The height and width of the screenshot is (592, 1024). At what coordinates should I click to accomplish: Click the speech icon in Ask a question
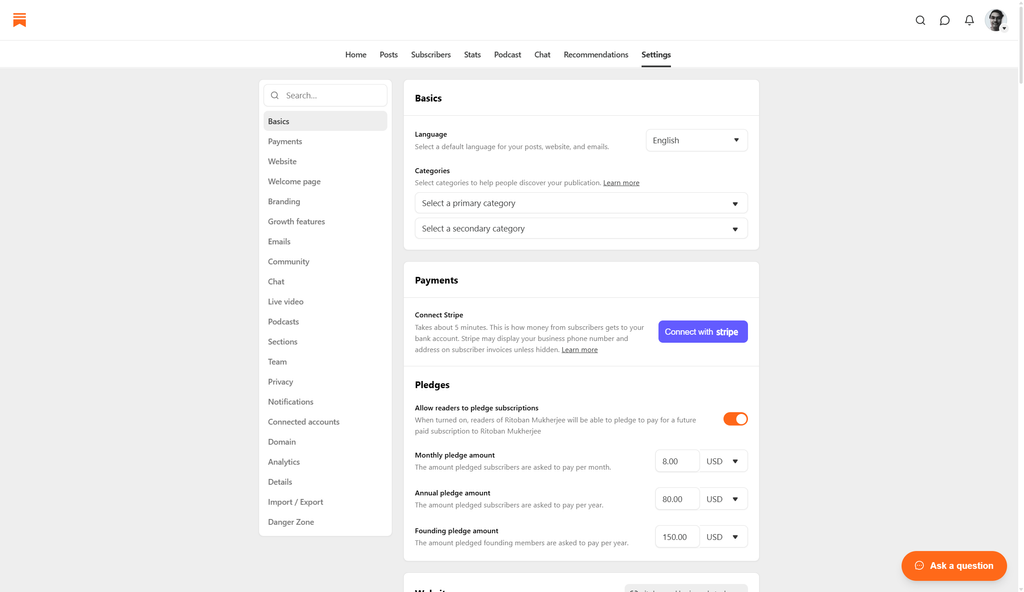tap(919, 566)
